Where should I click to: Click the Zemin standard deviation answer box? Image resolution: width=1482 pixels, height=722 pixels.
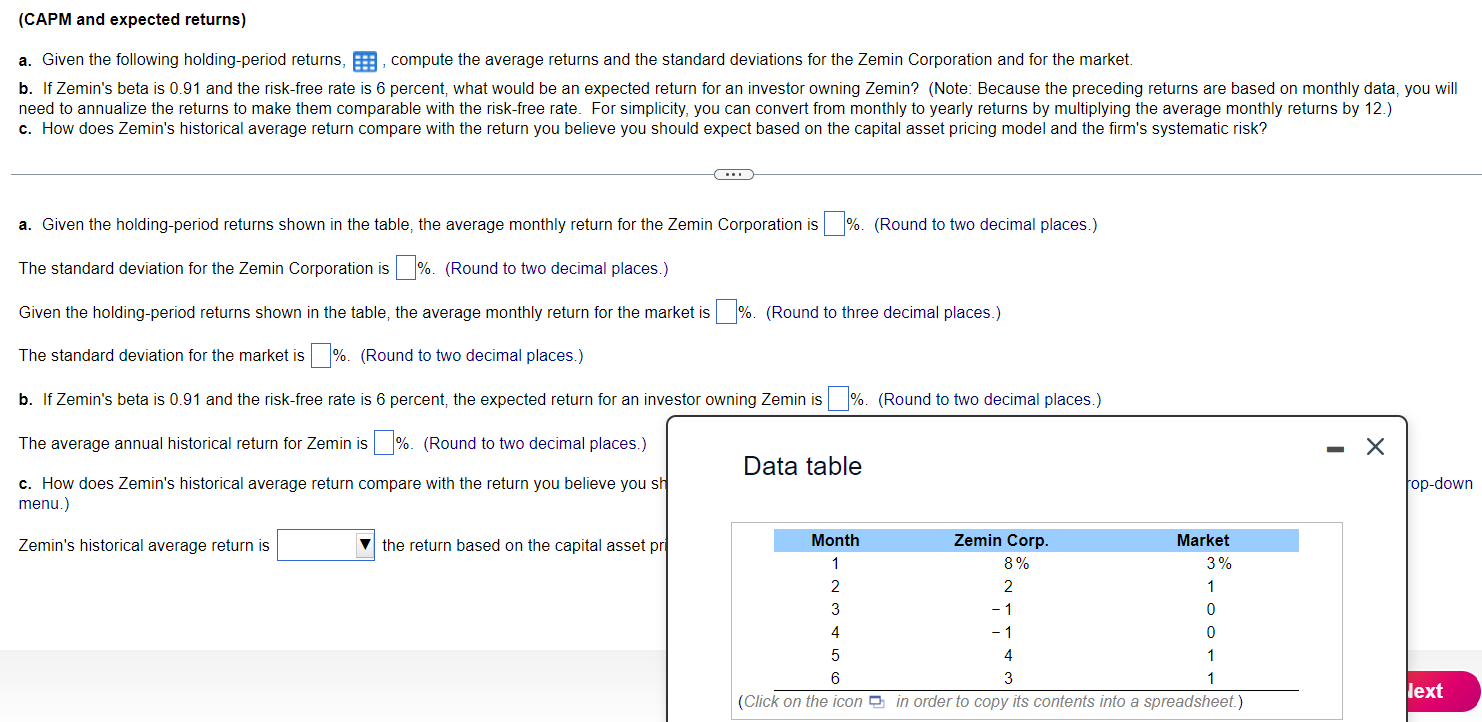click(x=405, y=267)
